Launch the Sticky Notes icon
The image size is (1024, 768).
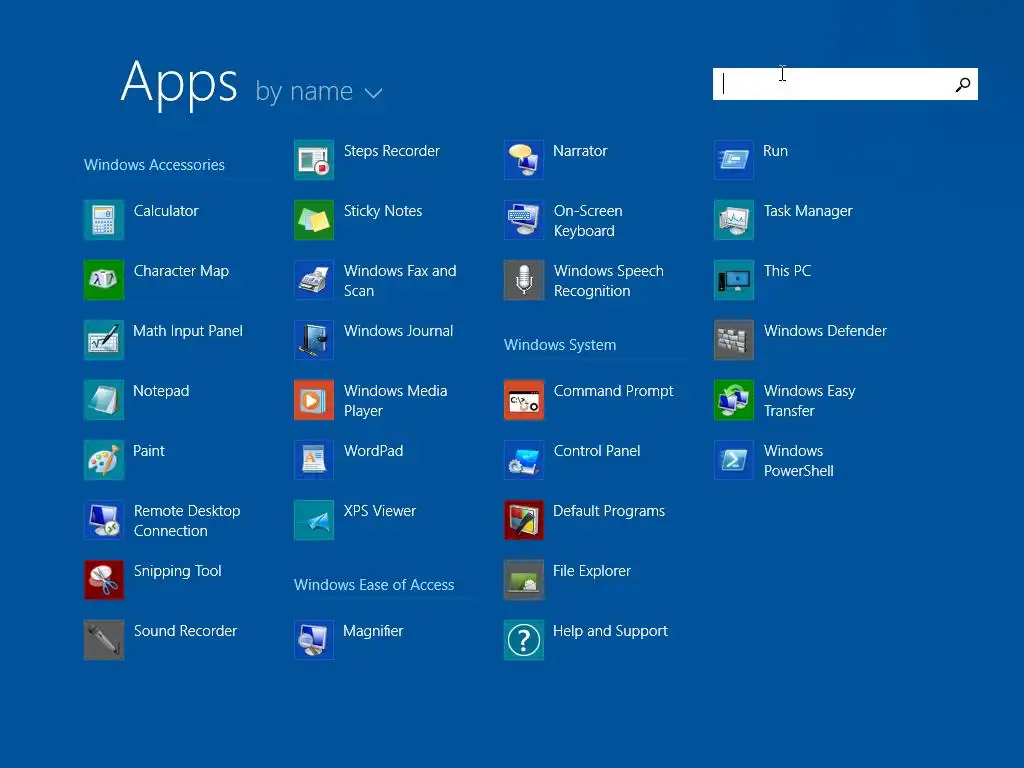314,220
